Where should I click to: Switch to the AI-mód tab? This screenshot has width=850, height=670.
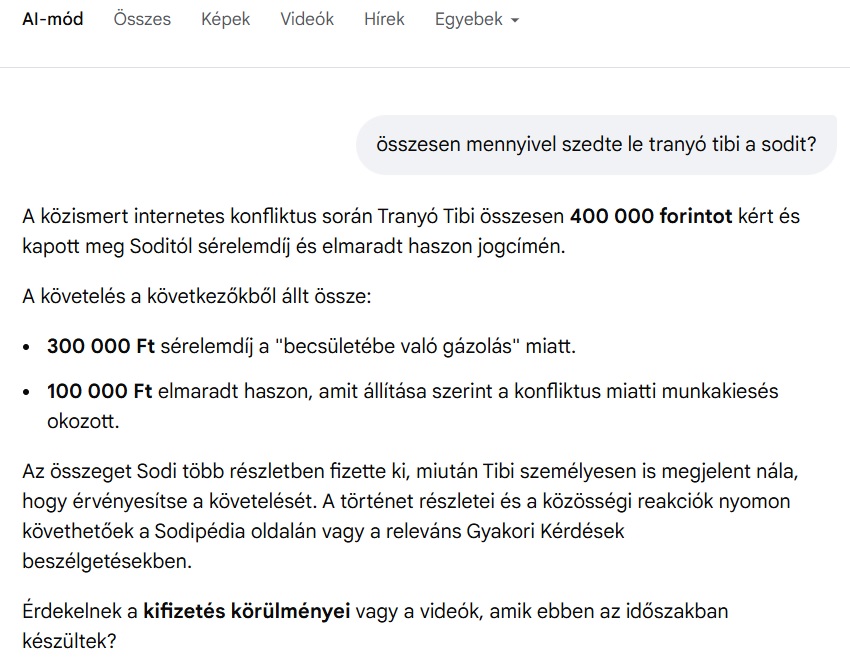[52, 20]
